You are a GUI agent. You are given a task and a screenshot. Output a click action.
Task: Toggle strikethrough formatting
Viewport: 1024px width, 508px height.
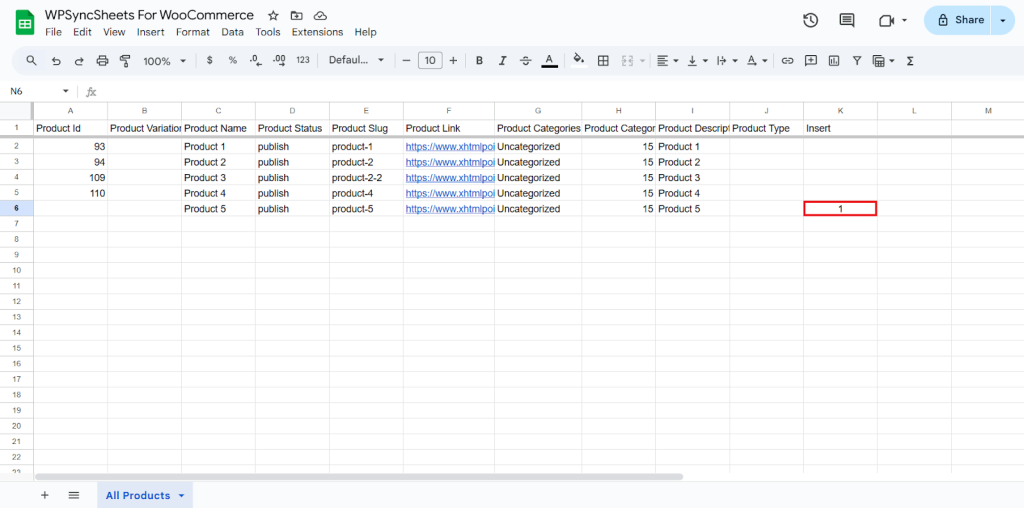(x=526, y=61)
